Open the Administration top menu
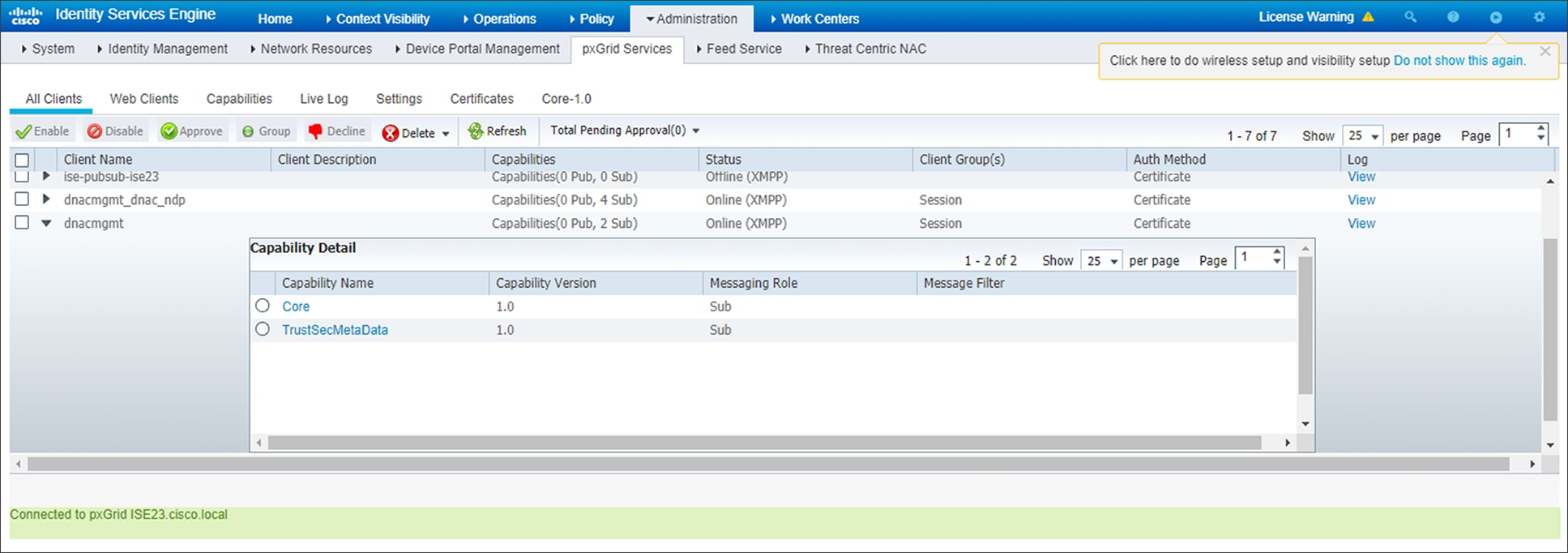Viewport: 1568px width, 553px height. [691, 19]
